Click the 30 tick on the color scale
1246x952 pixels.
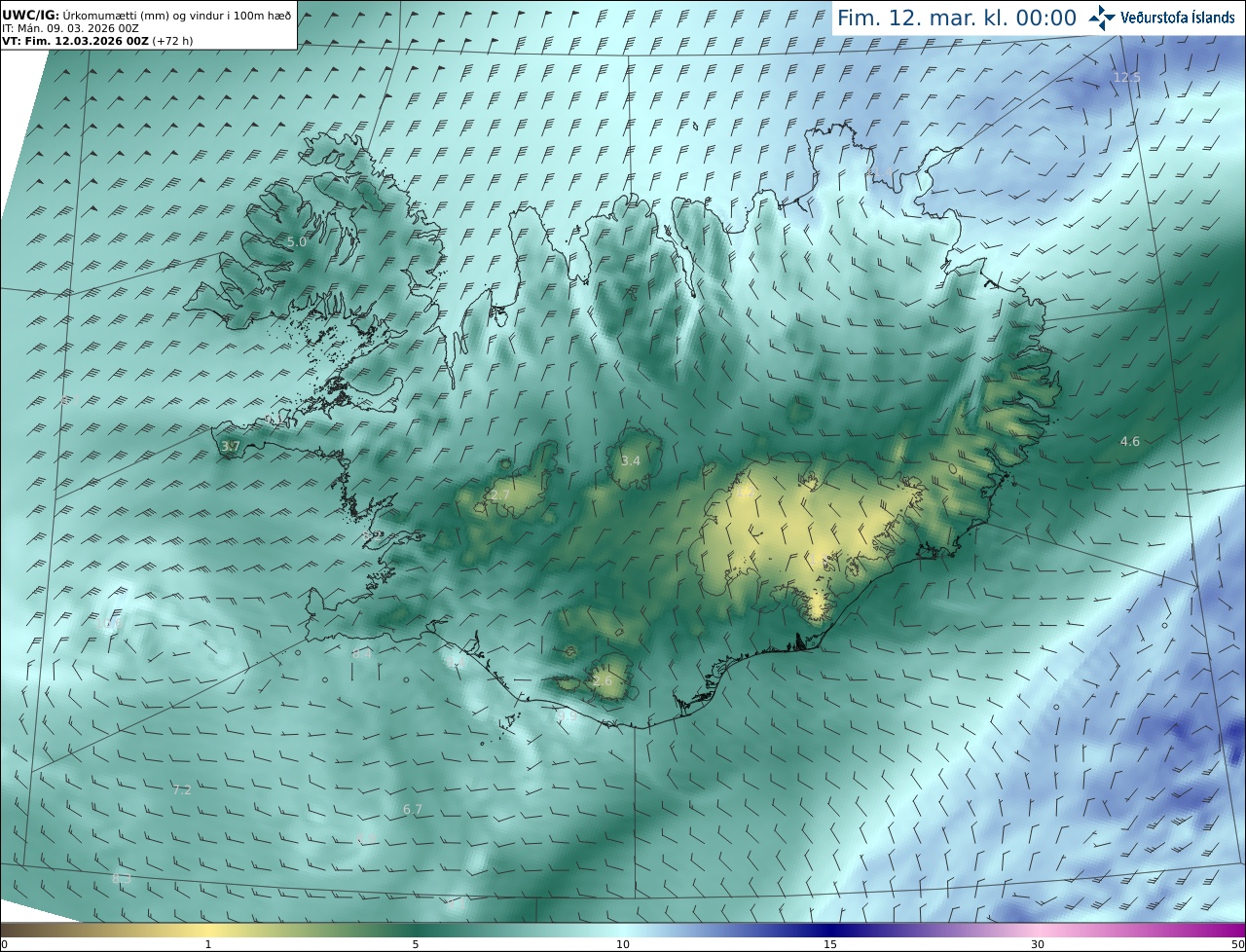pos(1038,944)
